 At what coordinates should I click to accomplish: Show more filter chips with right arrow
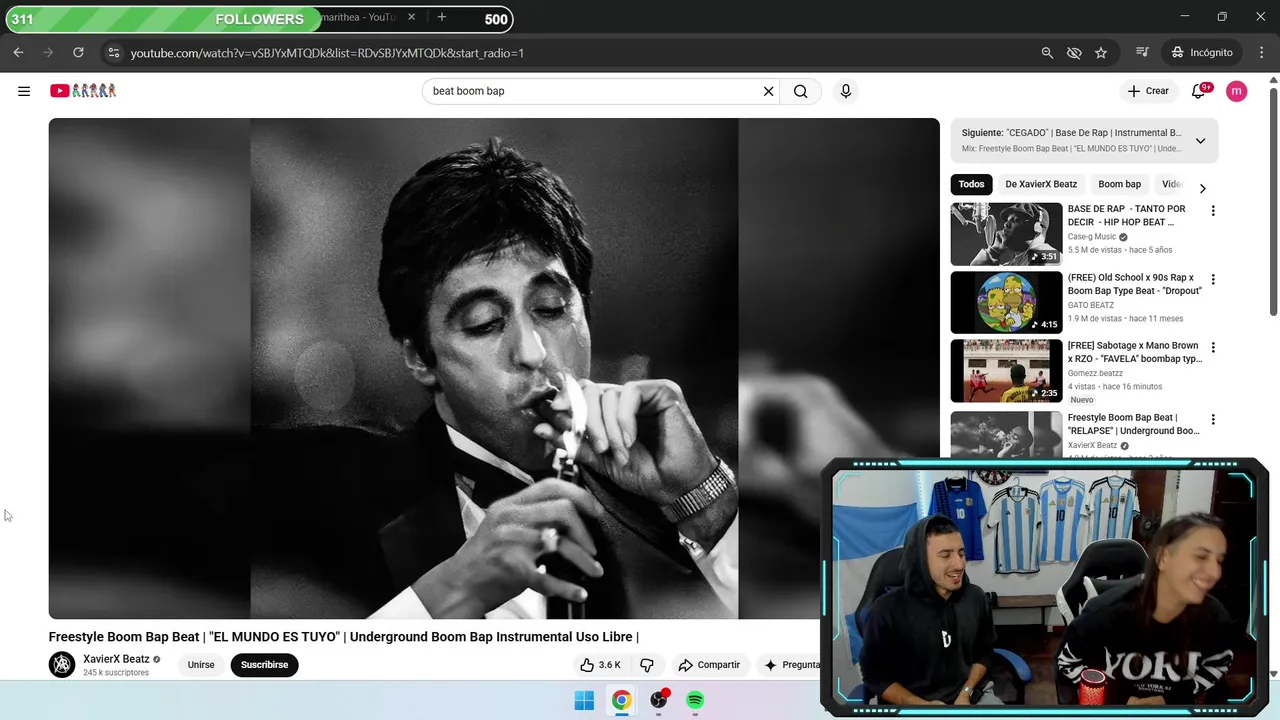[1202, 188]
